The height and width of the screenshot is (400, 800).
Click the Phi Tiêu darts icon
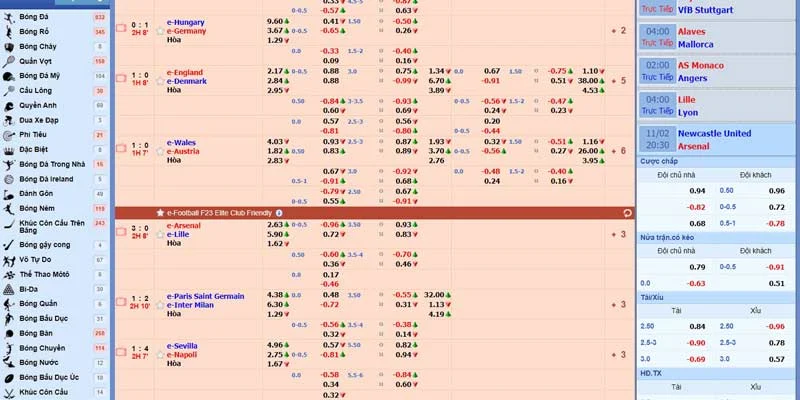[x=8, y=134]
